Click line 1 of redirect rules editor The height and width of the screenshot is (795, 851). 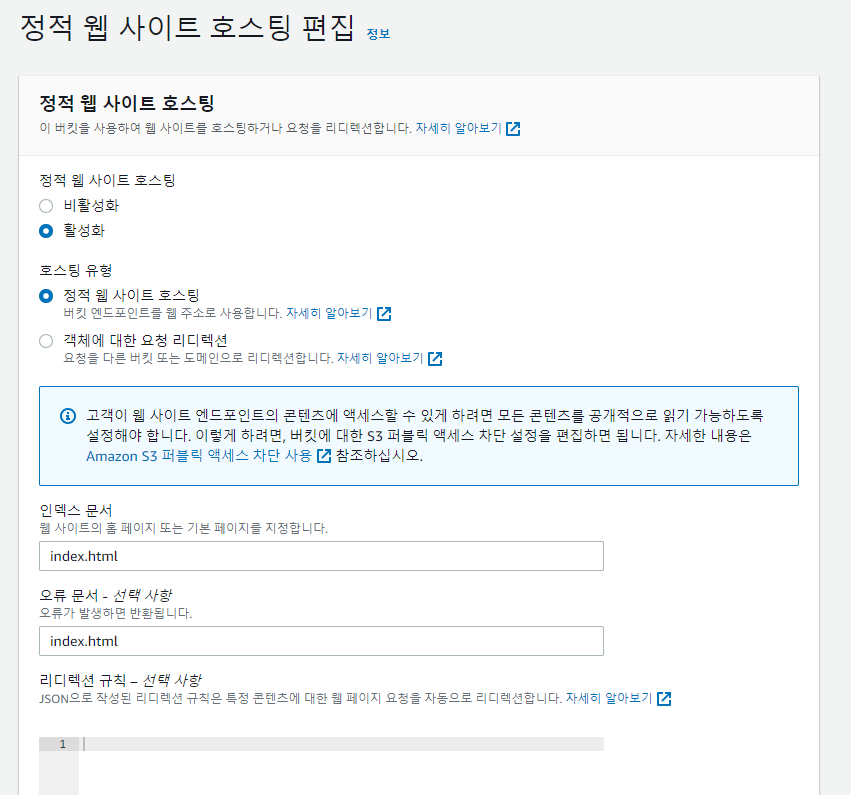pos(341,744)
